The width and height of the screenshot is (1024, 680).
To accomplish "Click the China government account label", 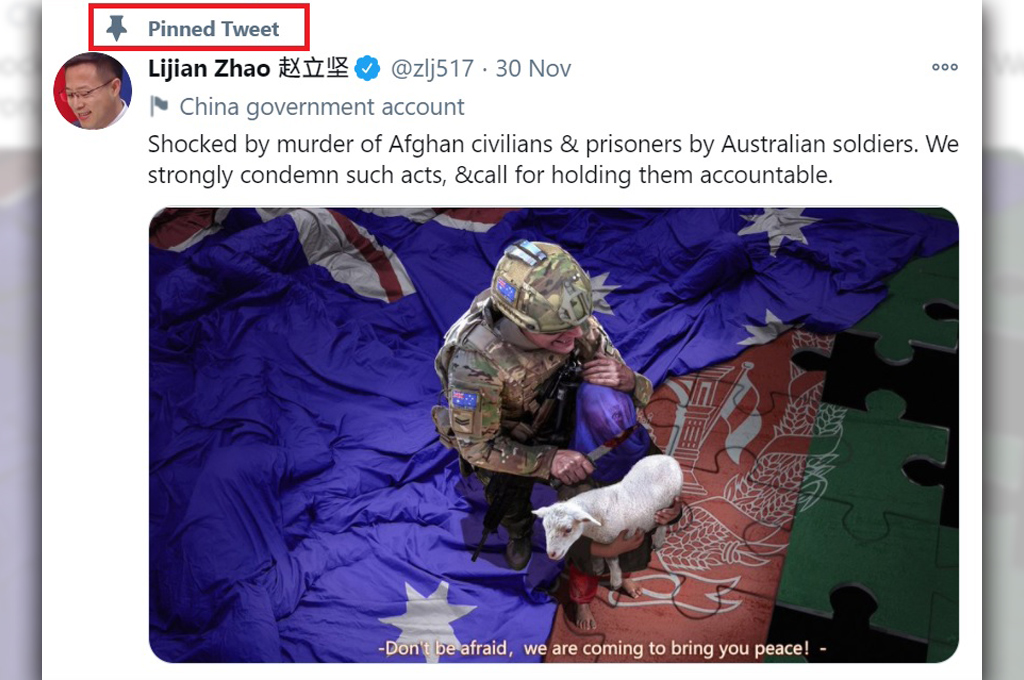I will pos(322,106).
